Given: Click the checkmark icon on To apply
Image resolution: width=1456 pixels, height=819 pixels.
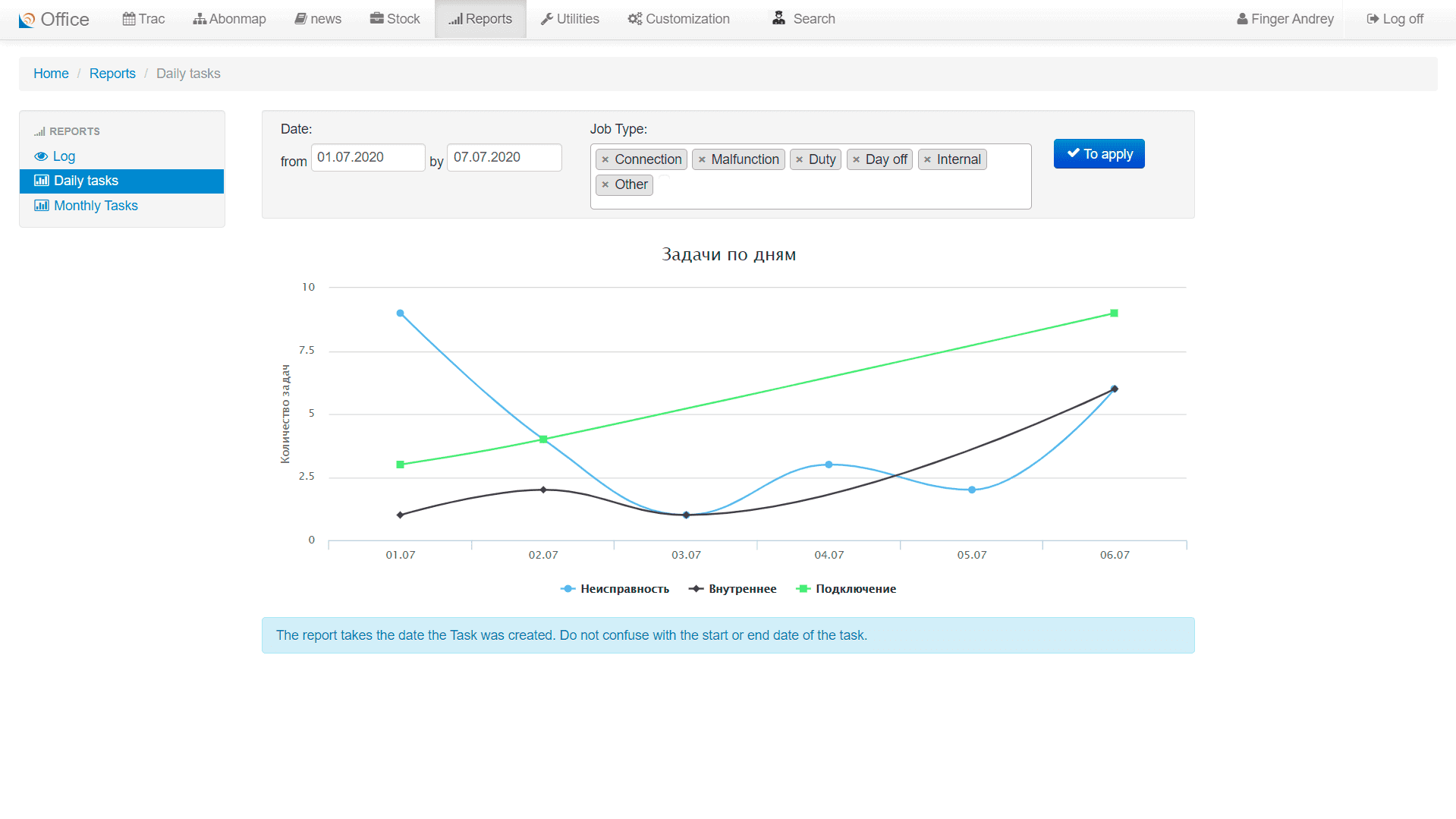Looking at the screenshot, I should point(1074,153).
